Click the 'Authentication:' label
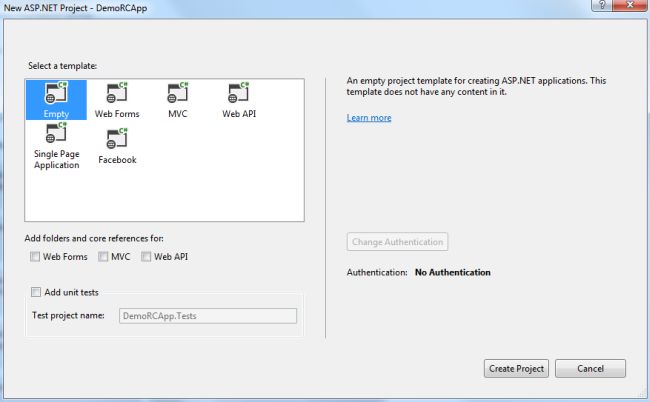This screenshot has width=650, height=402. coord(377,272)
